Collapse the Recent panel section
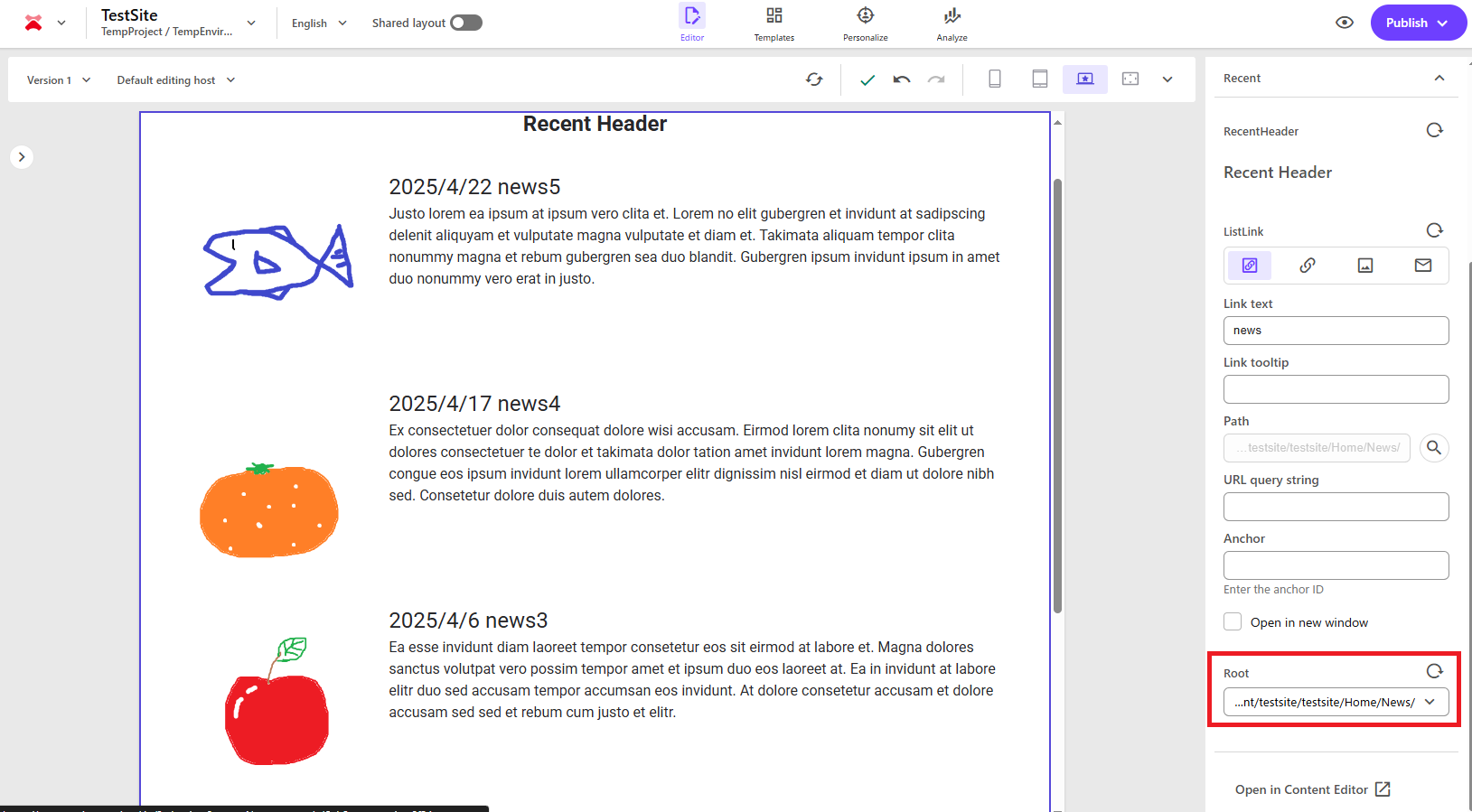Screen dimensions: 1472x812 click(1439, 79)
